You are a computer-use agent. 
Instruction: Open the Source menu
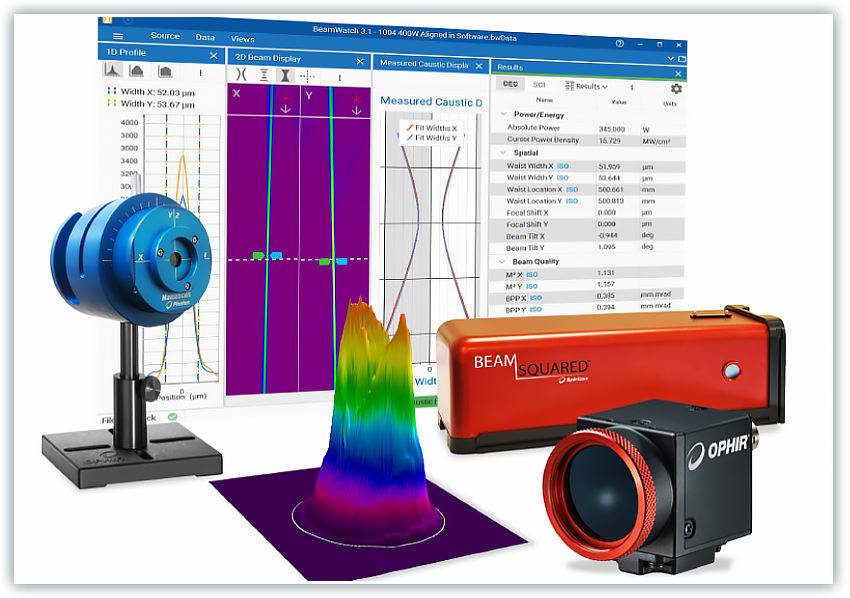165,36
